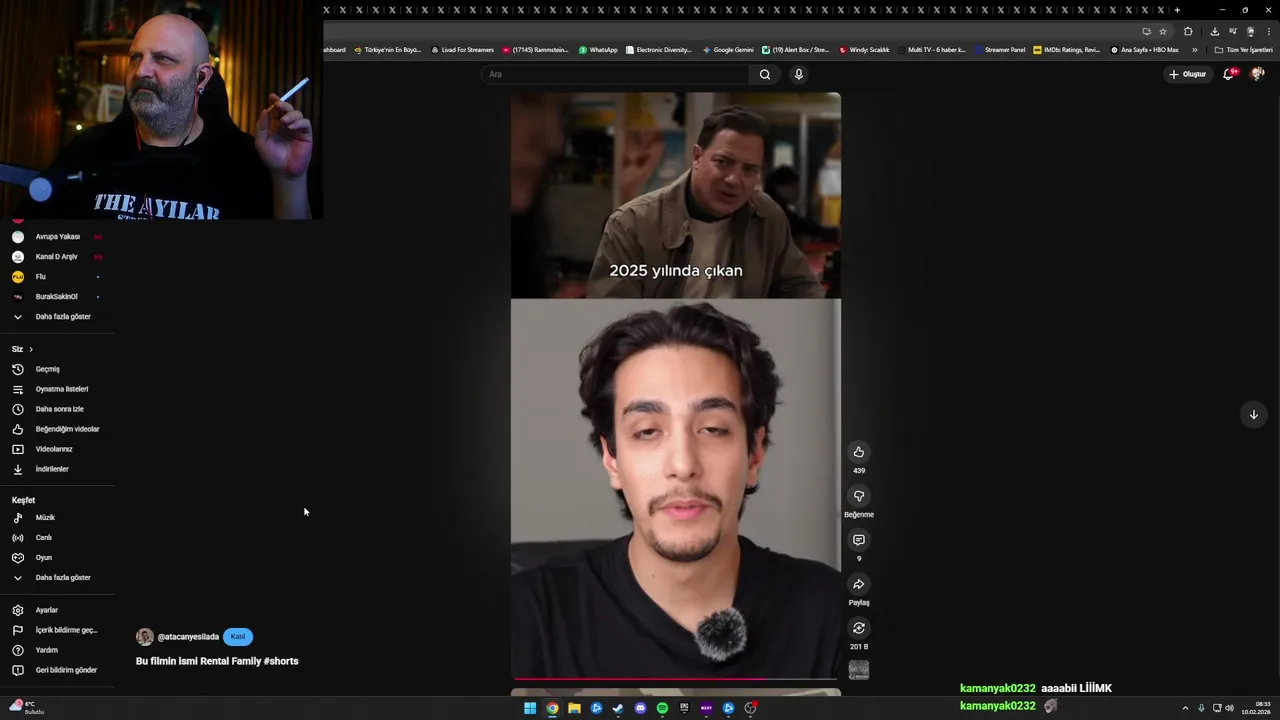The height and width of the screenshot is (720, 1280).
Task: Open File Explorer from taskbar
Action: 574,708
